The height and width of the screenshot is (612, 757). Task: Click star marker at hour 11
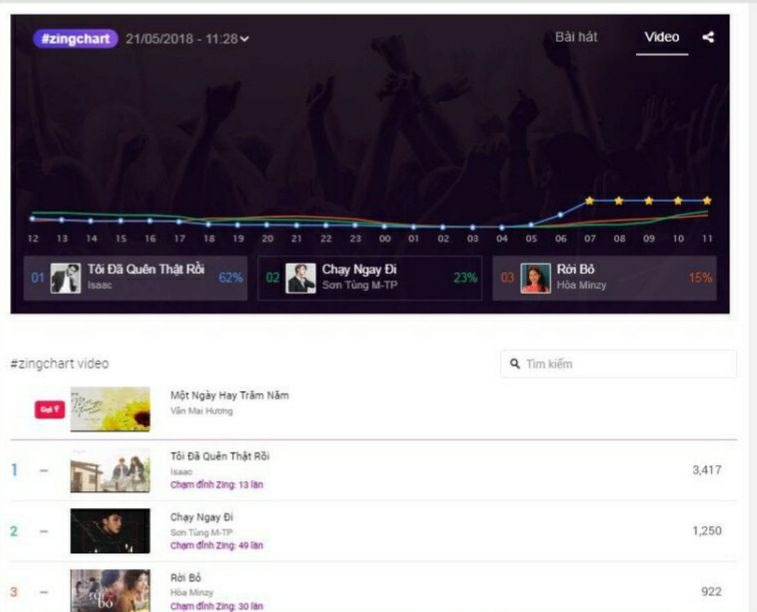point(707,201)
